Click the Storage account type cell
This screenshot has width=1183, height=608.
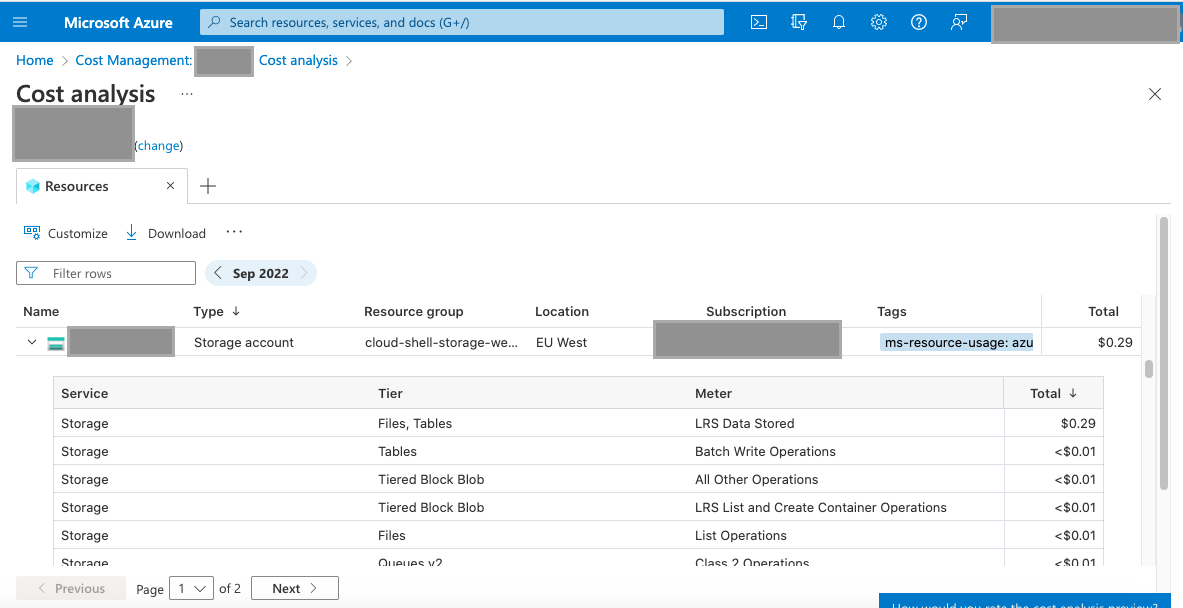(244, 342)
